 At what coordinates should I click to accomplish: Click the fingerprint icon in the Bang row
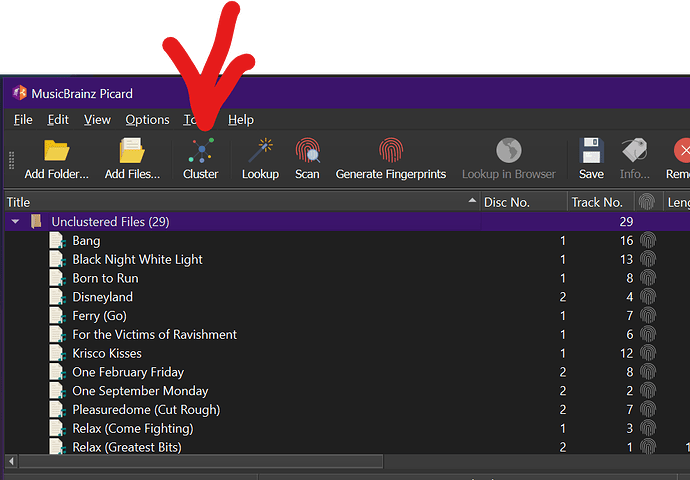(x=648, y=240)
